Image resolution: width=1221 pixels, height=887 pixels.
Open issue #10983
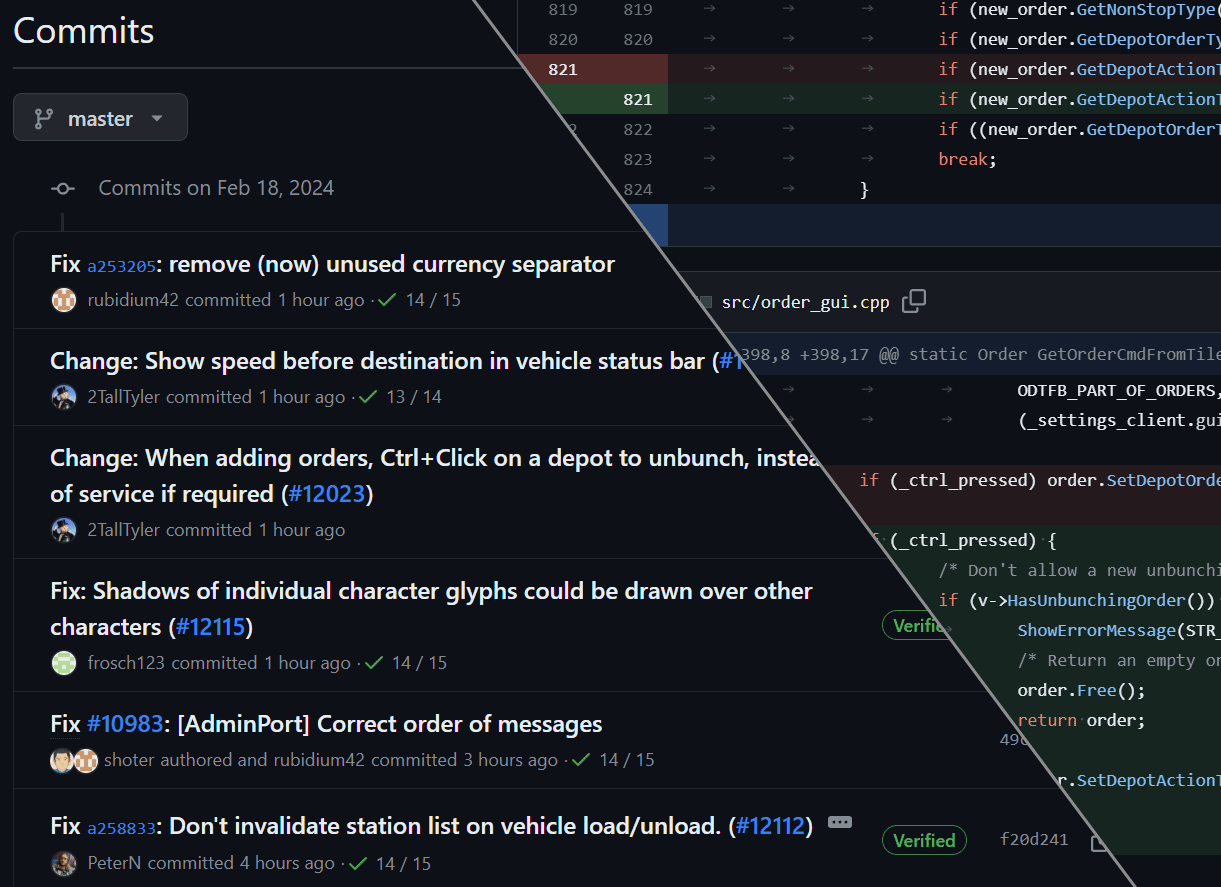coord(125,723)
